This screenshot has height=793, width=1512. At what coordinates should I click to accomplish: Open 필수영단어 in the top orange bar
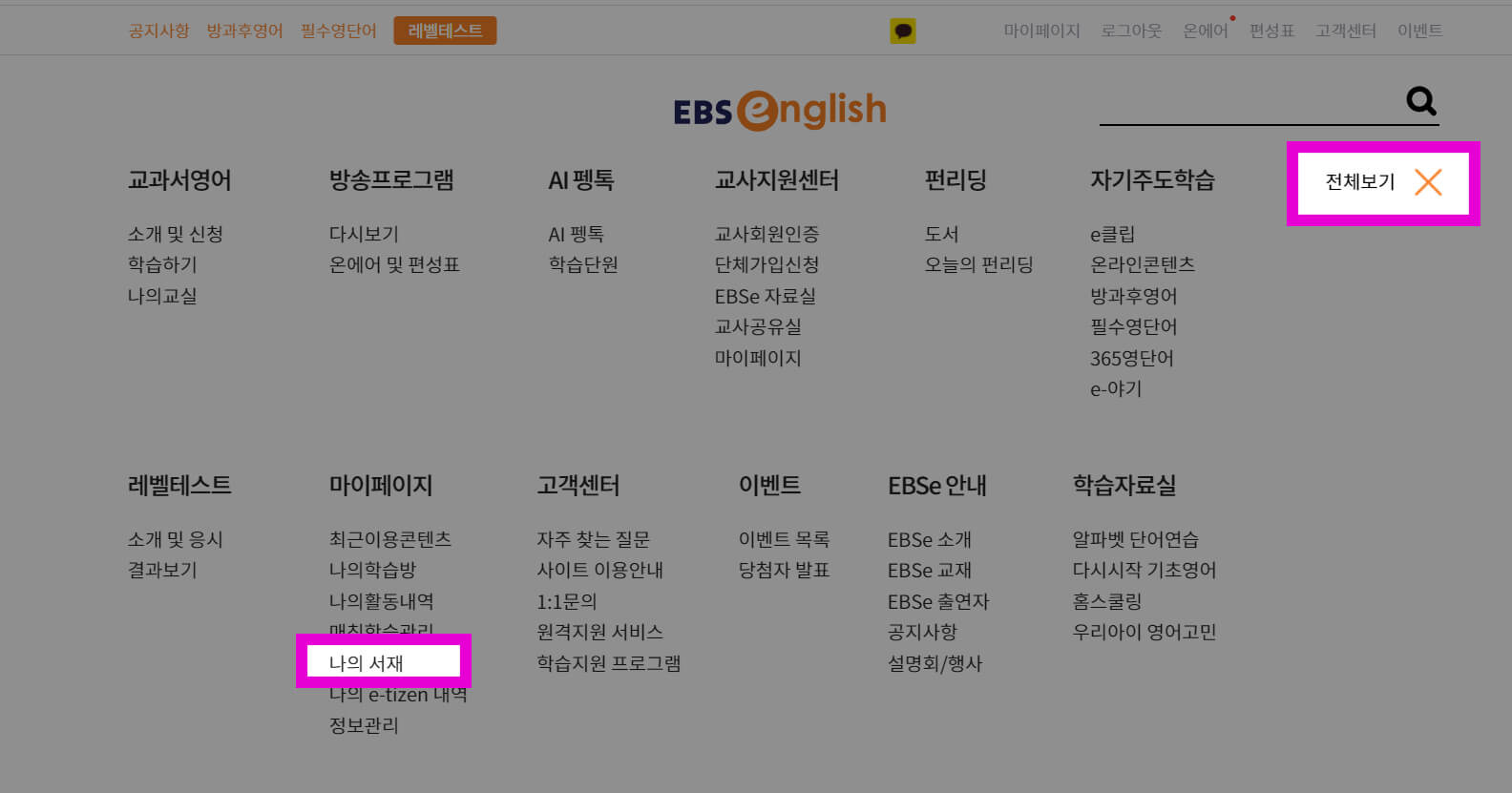339,31
